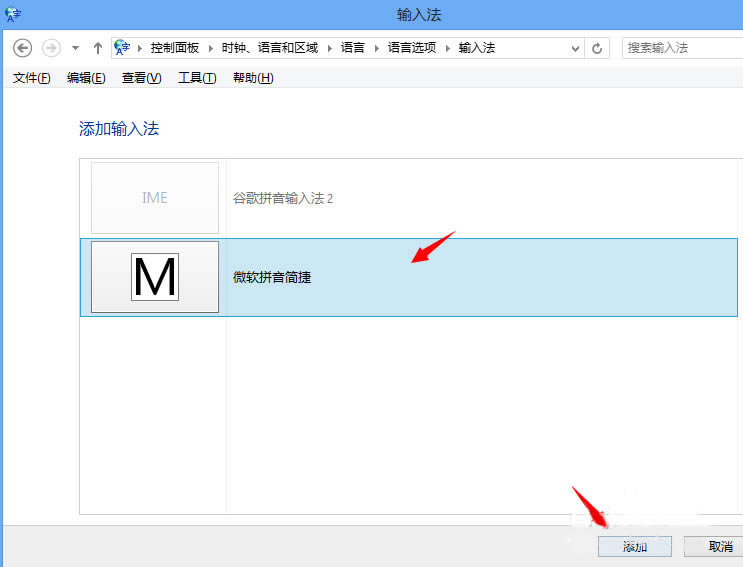Viewport: 743px width, 567px height.
Task: Select 控制面板 in the breadcrumb
Action: point(174,48)
